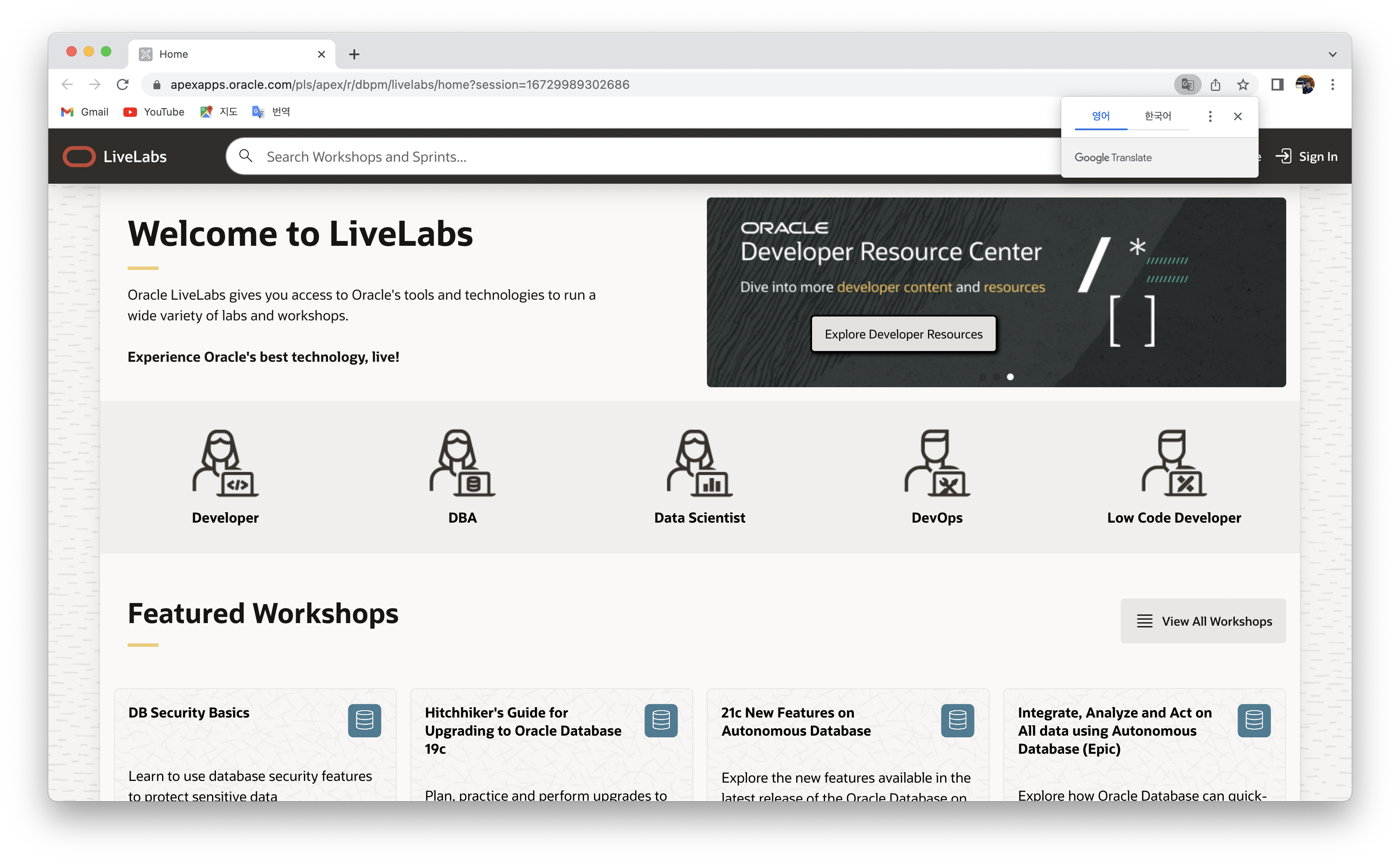The image size is (1400, 865).
Task: Switch to the 한국어 translate tab
Action: point(1157,116)
